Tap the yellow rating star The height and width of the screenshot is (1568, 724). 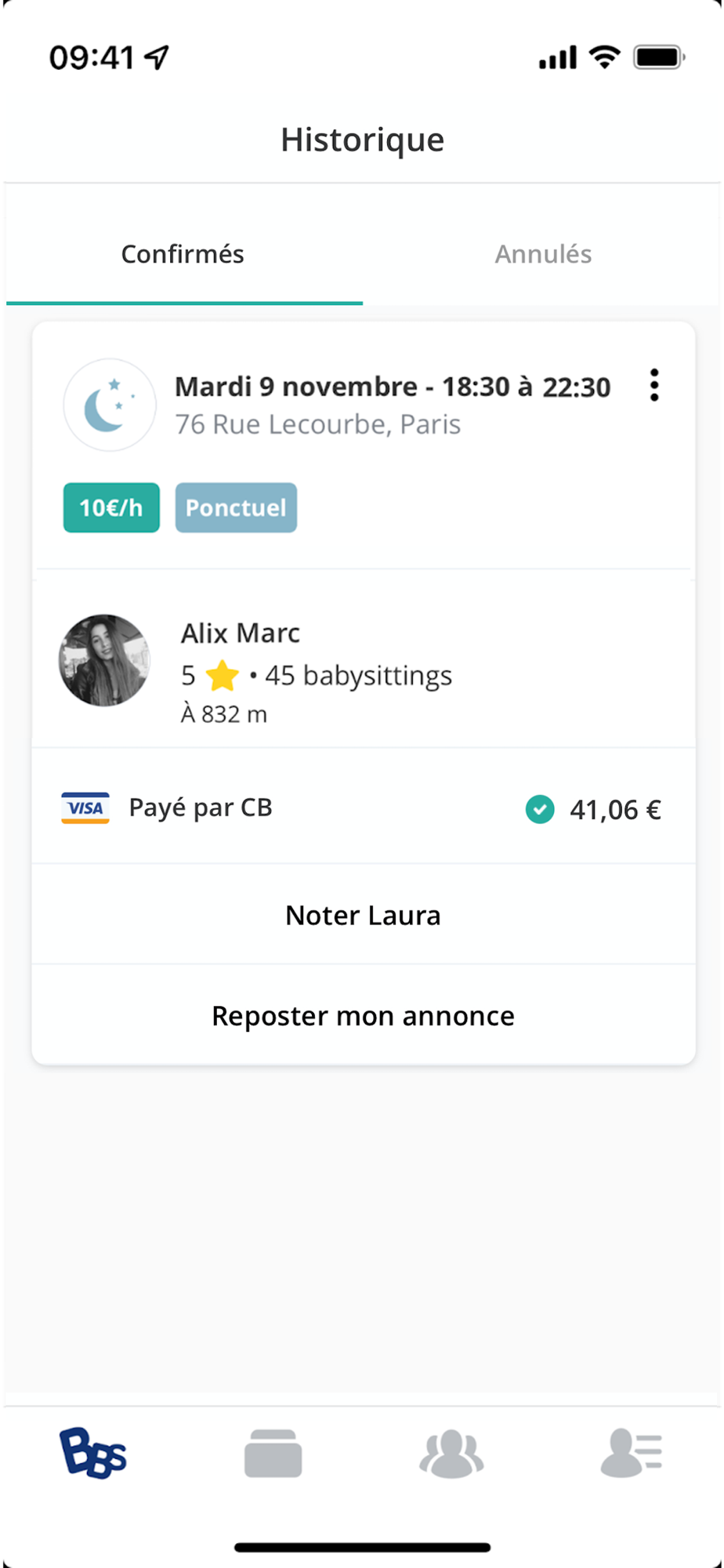[x=223, y=676]
